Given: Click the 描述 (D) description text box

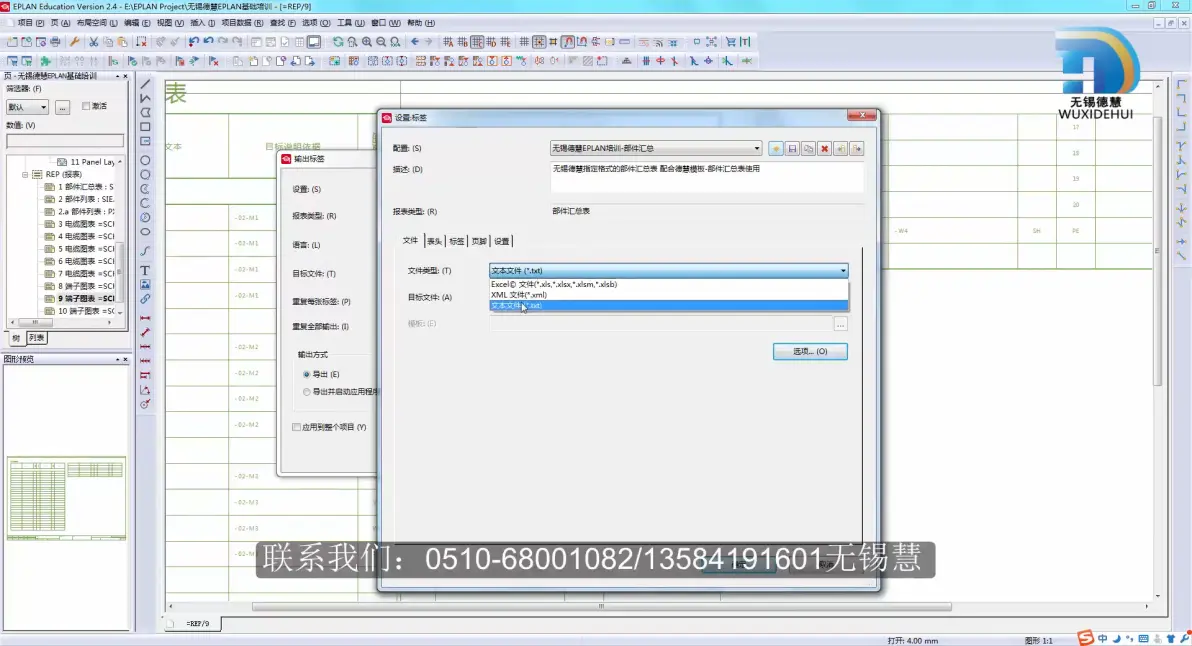Looking at the screenshot, I should [706, 177].
